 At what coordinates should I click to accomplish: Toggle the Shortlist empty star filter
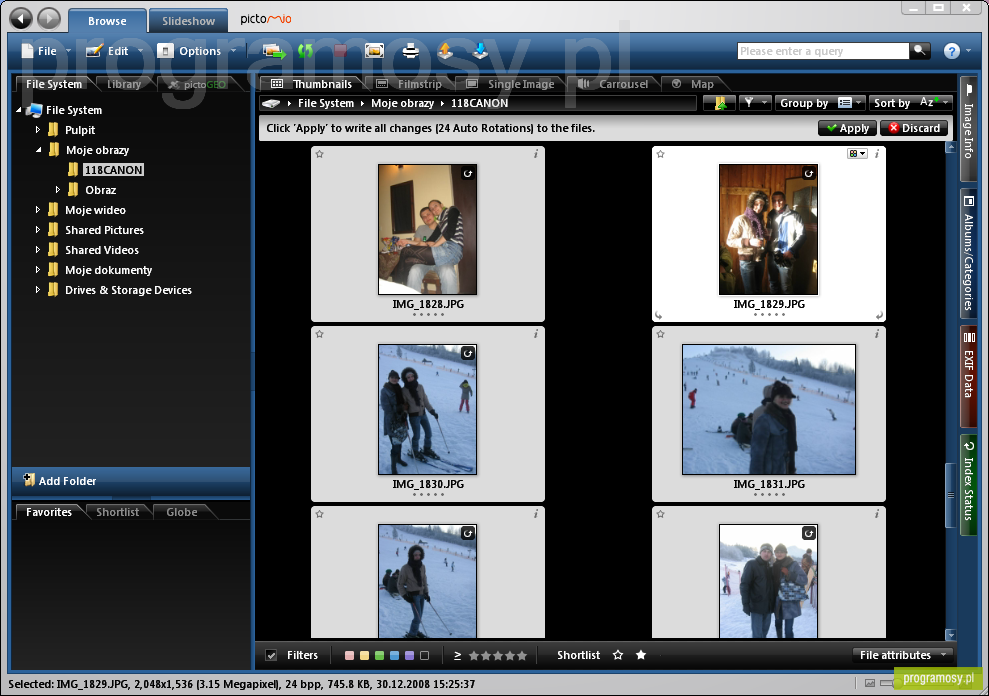pos(618,655)
